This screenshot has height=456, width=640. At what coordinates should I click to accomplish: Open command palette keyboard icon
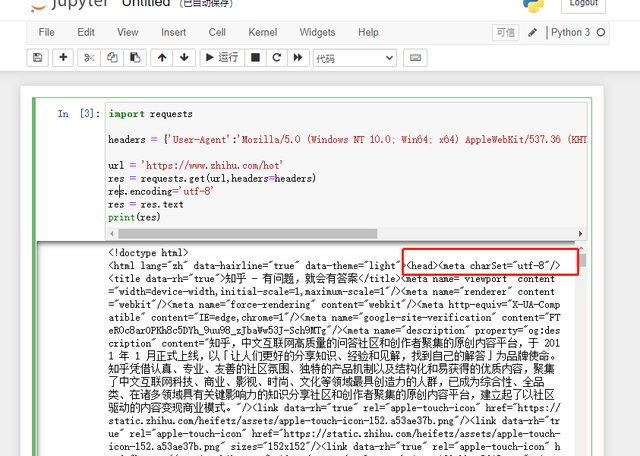tap(415, 58)
